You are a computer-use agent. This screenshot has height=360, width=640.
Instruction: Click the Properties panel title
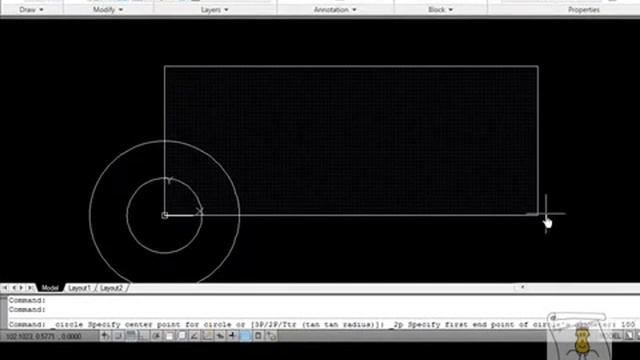click(x=584, y=9)
